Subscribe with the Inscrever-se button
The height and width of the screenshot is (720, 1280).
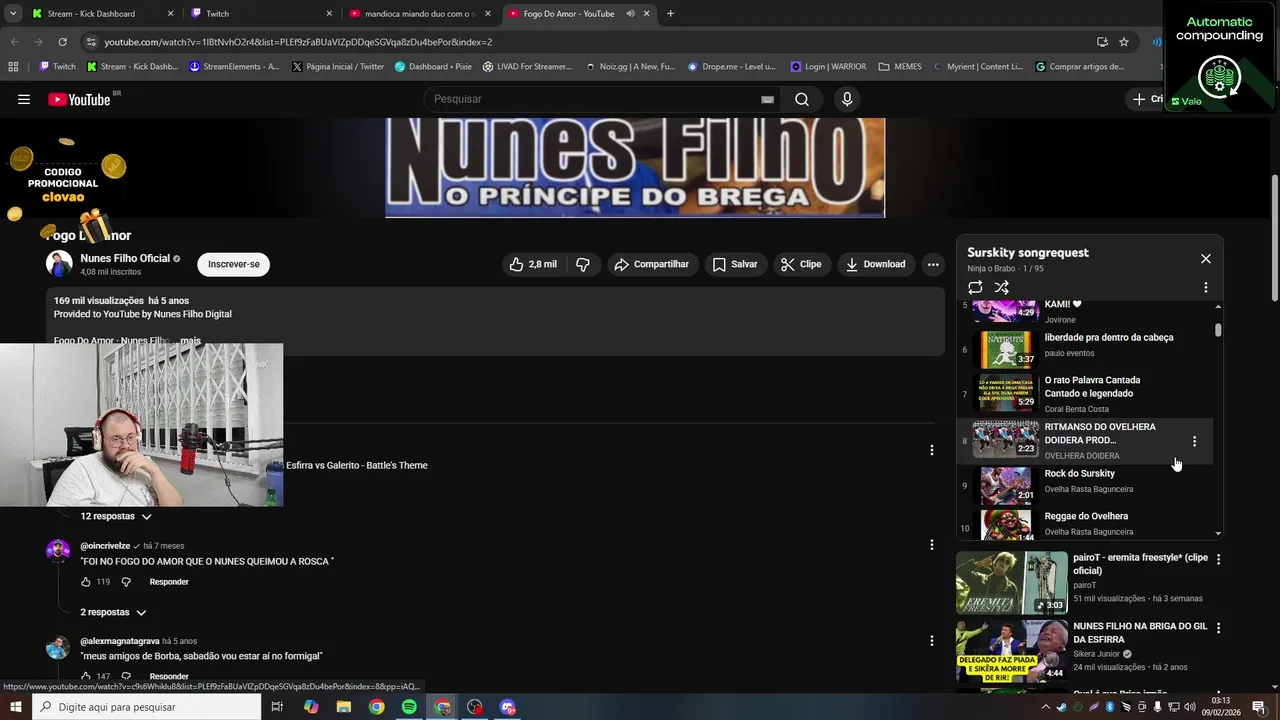pos(233,264)
